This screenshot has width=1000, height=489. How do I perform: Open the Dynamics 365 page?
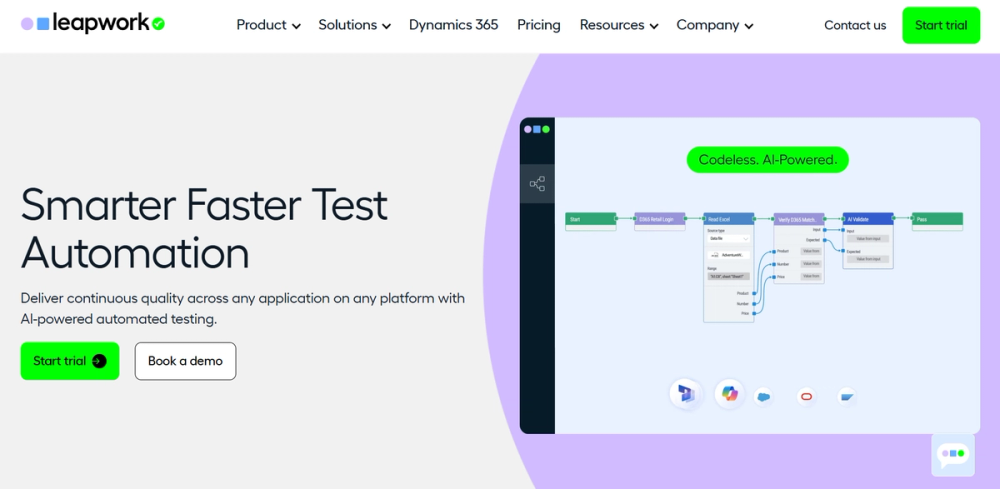[453, 26]
